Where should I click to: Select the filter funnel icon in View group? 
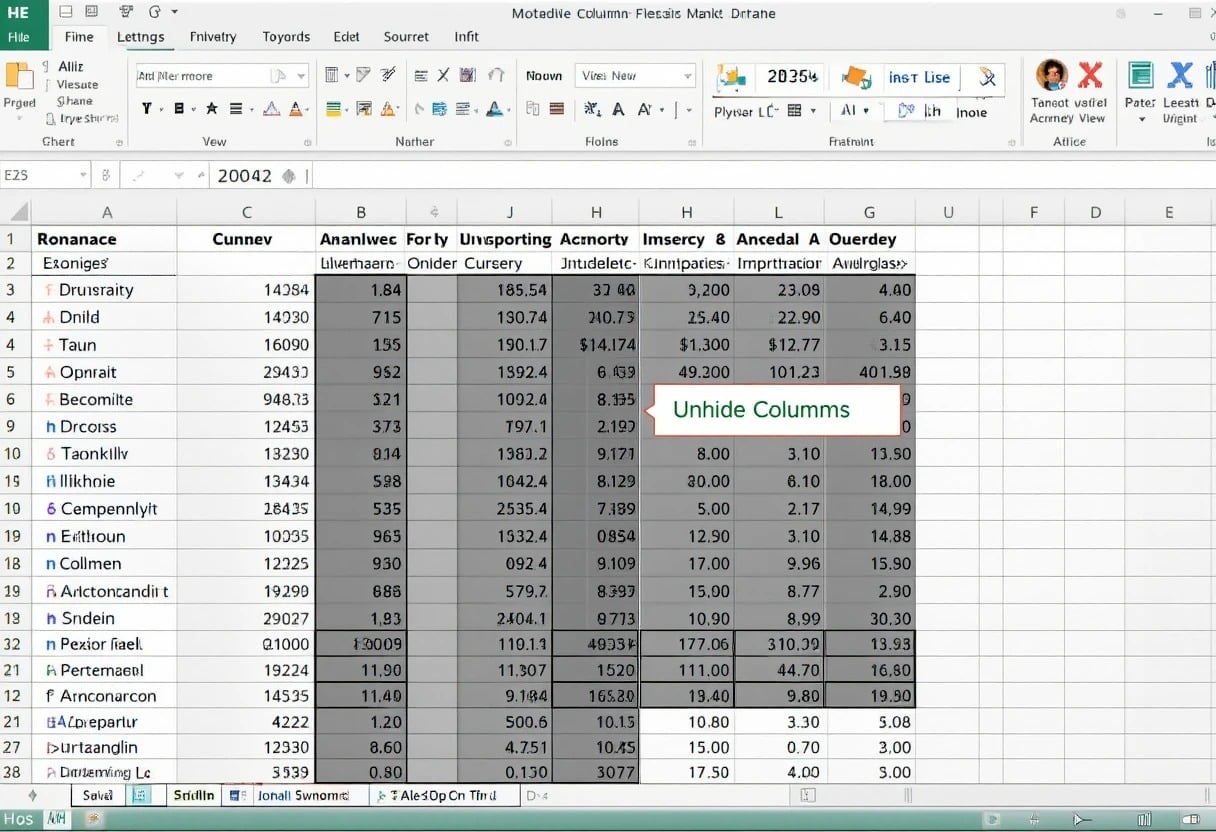[x=147, y=107]
